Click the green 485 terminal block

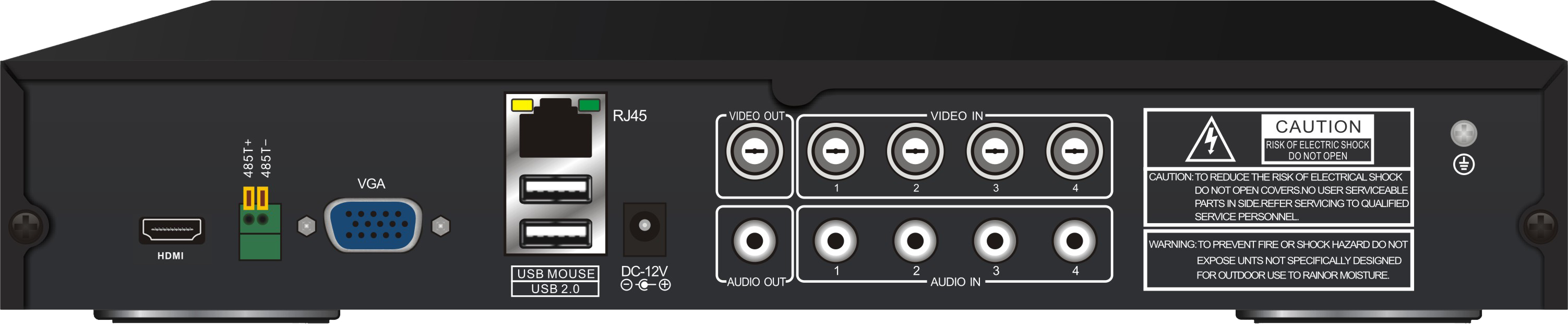(x=260, y=232)
